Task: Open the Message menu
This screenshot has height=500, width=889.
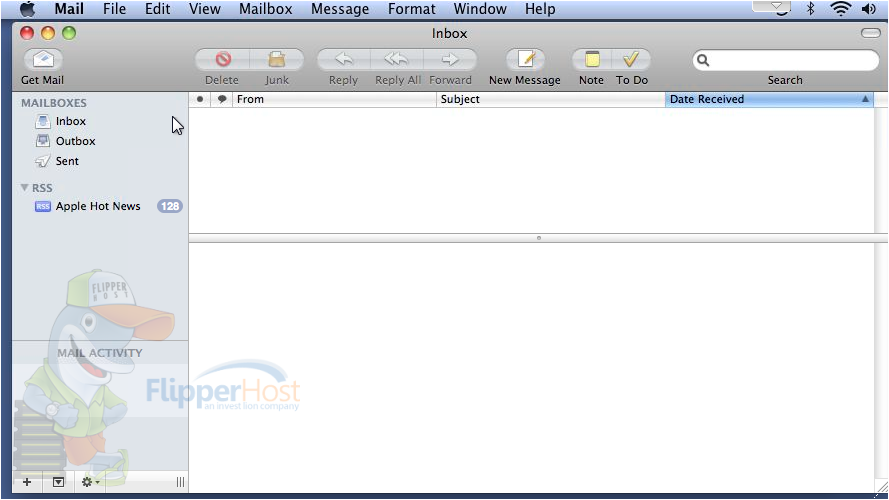Action: coord(340,9)
